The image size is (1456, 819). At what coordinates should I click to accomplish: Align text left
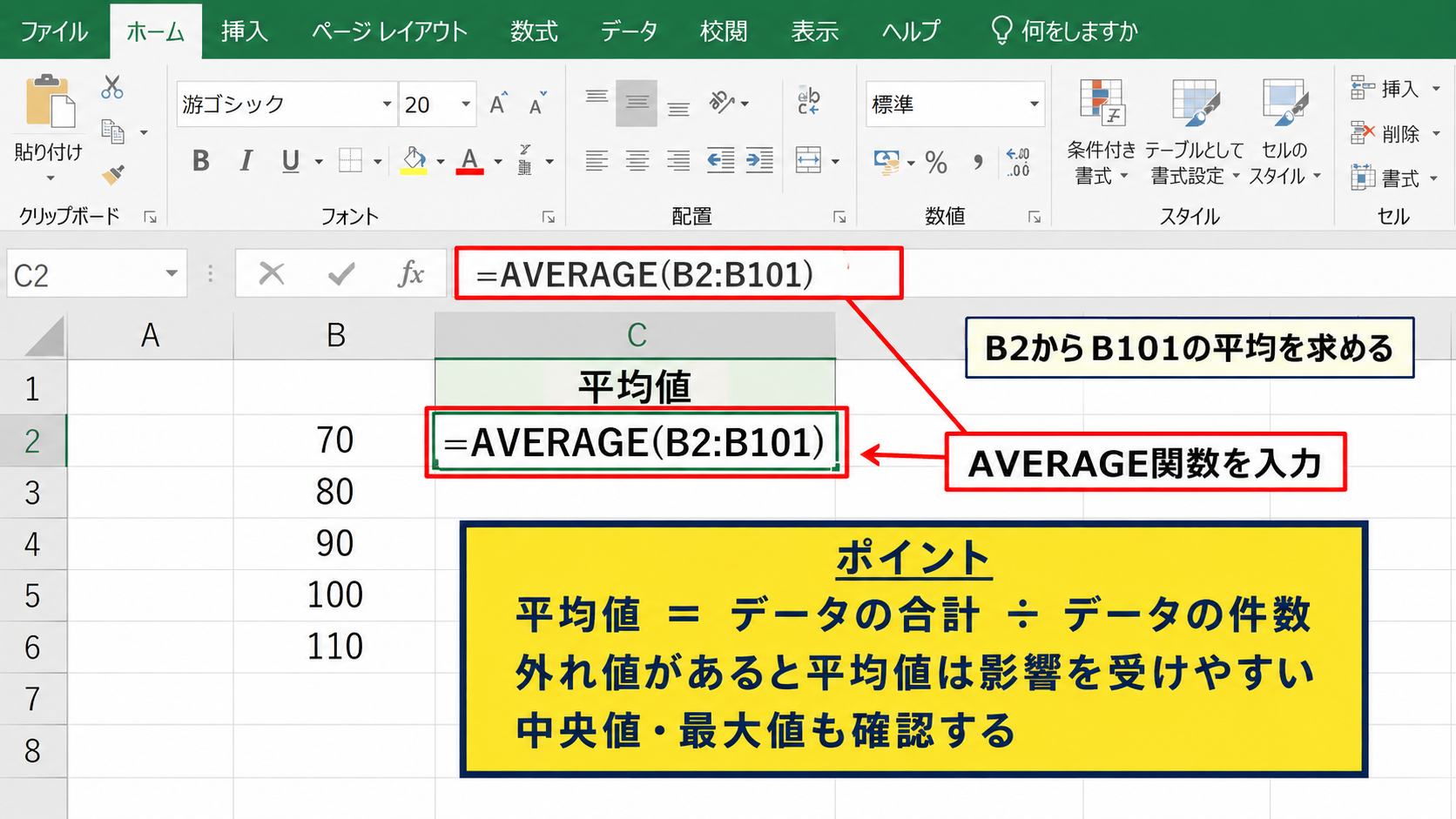coord(597,160)
